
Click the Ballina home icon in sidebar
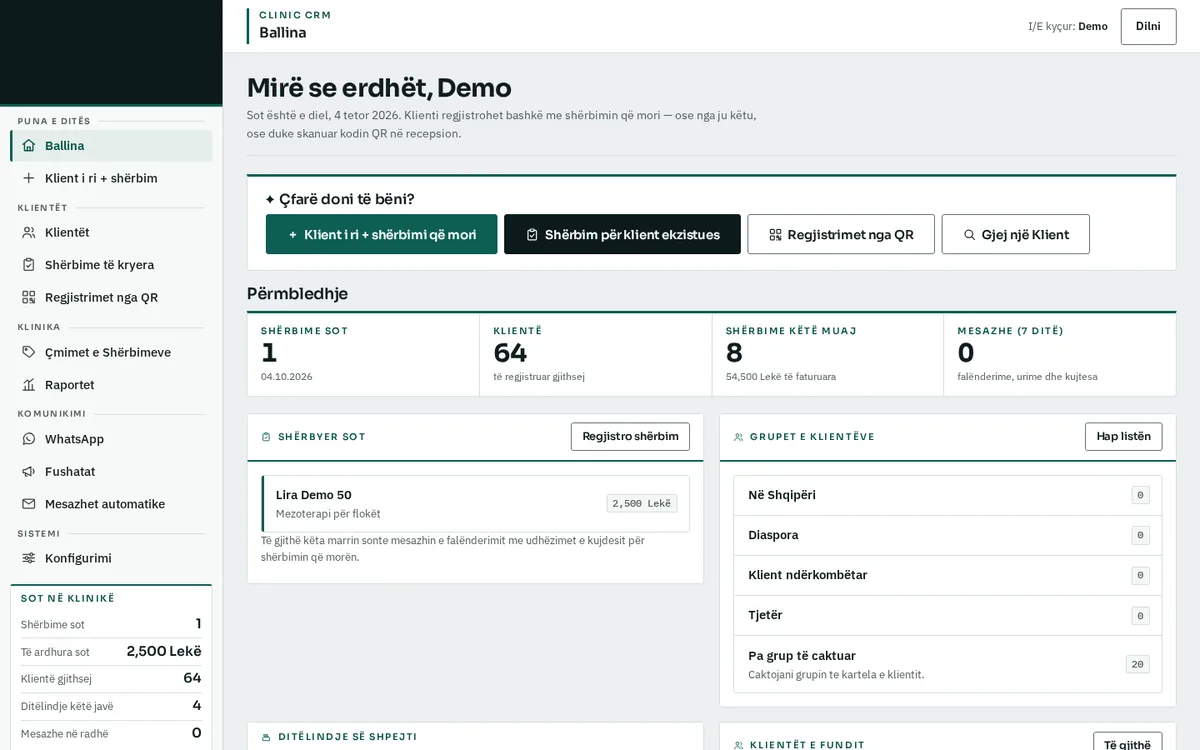click(x=28, y=146)
